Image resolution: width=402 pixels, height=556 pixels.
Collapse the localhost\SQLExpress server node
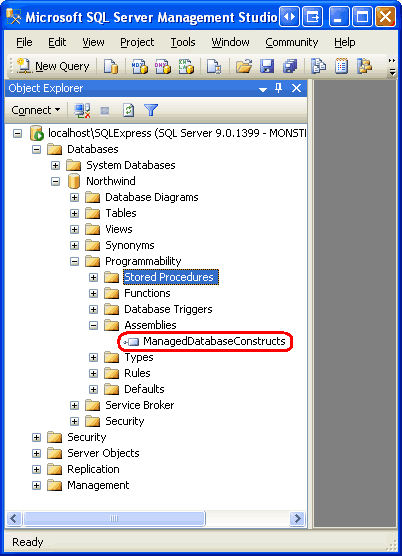17,133
